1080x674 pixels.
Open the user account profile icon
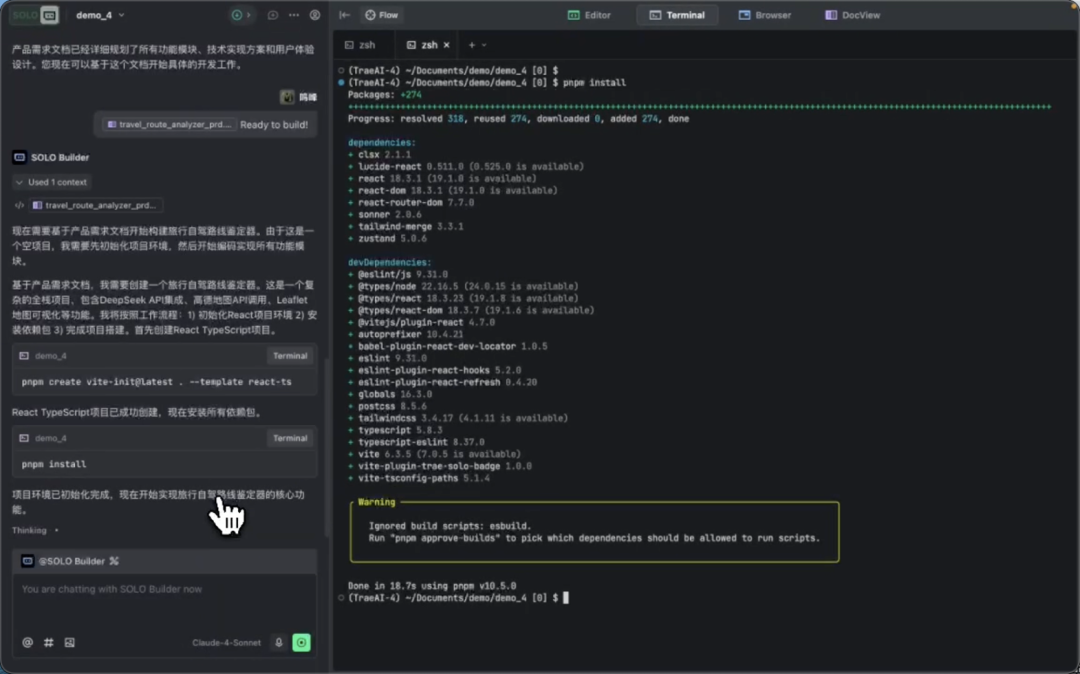[315, 15]
